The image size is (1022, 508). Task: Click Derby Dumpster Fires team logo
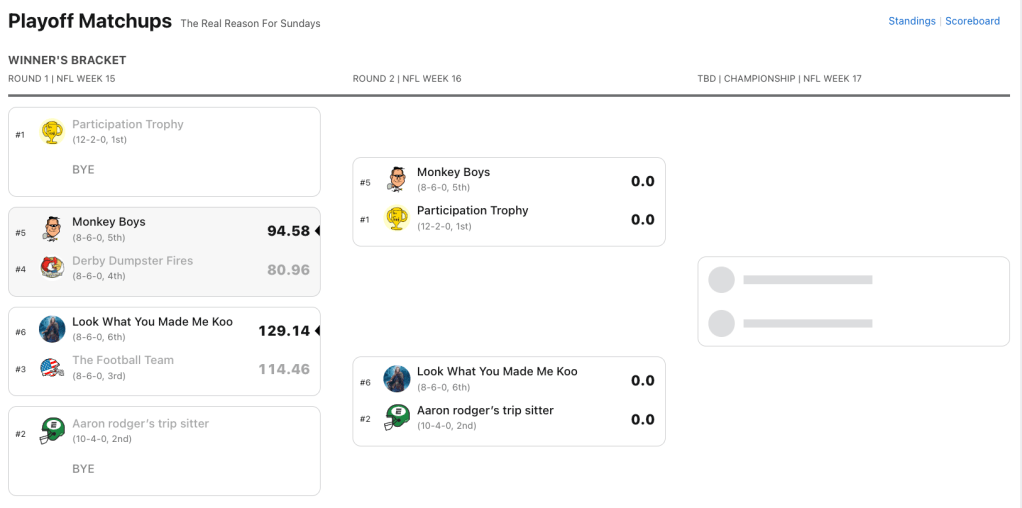53,267
